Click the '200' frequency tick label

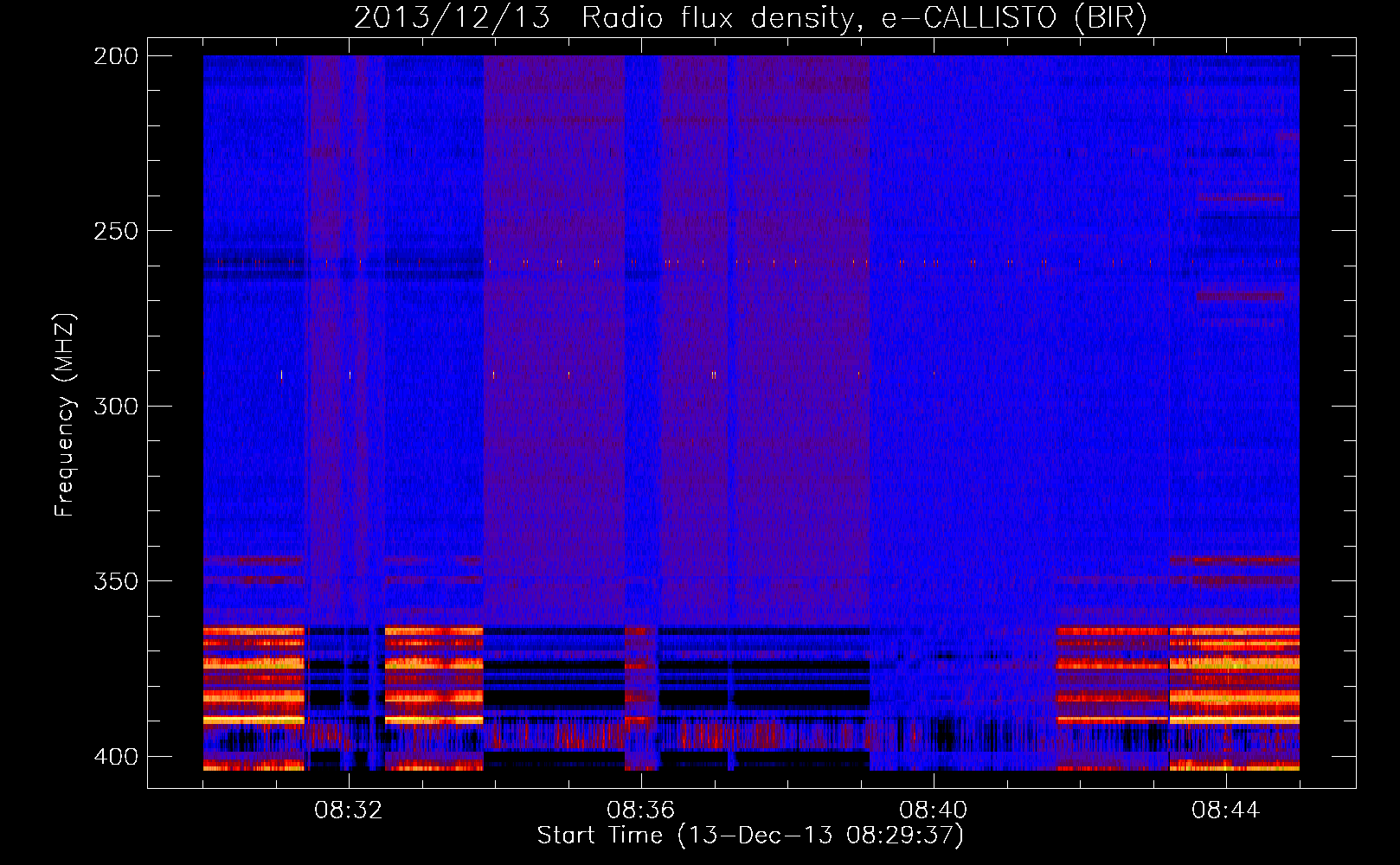(x=115, y=56)
